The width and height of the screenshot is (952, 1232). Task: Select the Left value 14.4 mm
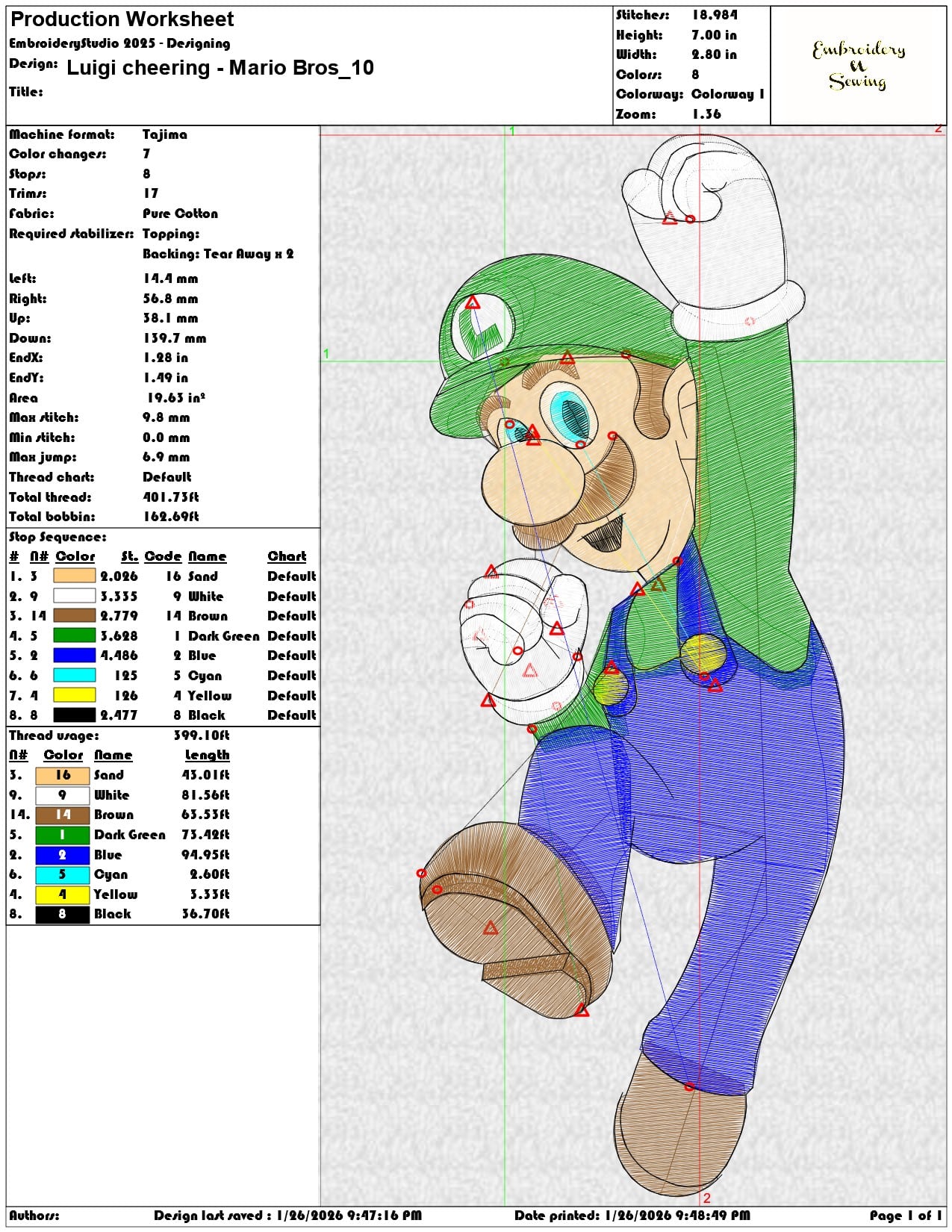(171, 279)
